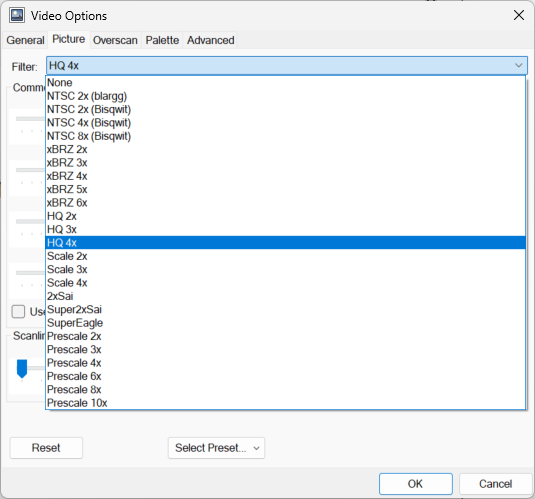
Task: Switch to the General tab
Action: click(x=26, y=40)
